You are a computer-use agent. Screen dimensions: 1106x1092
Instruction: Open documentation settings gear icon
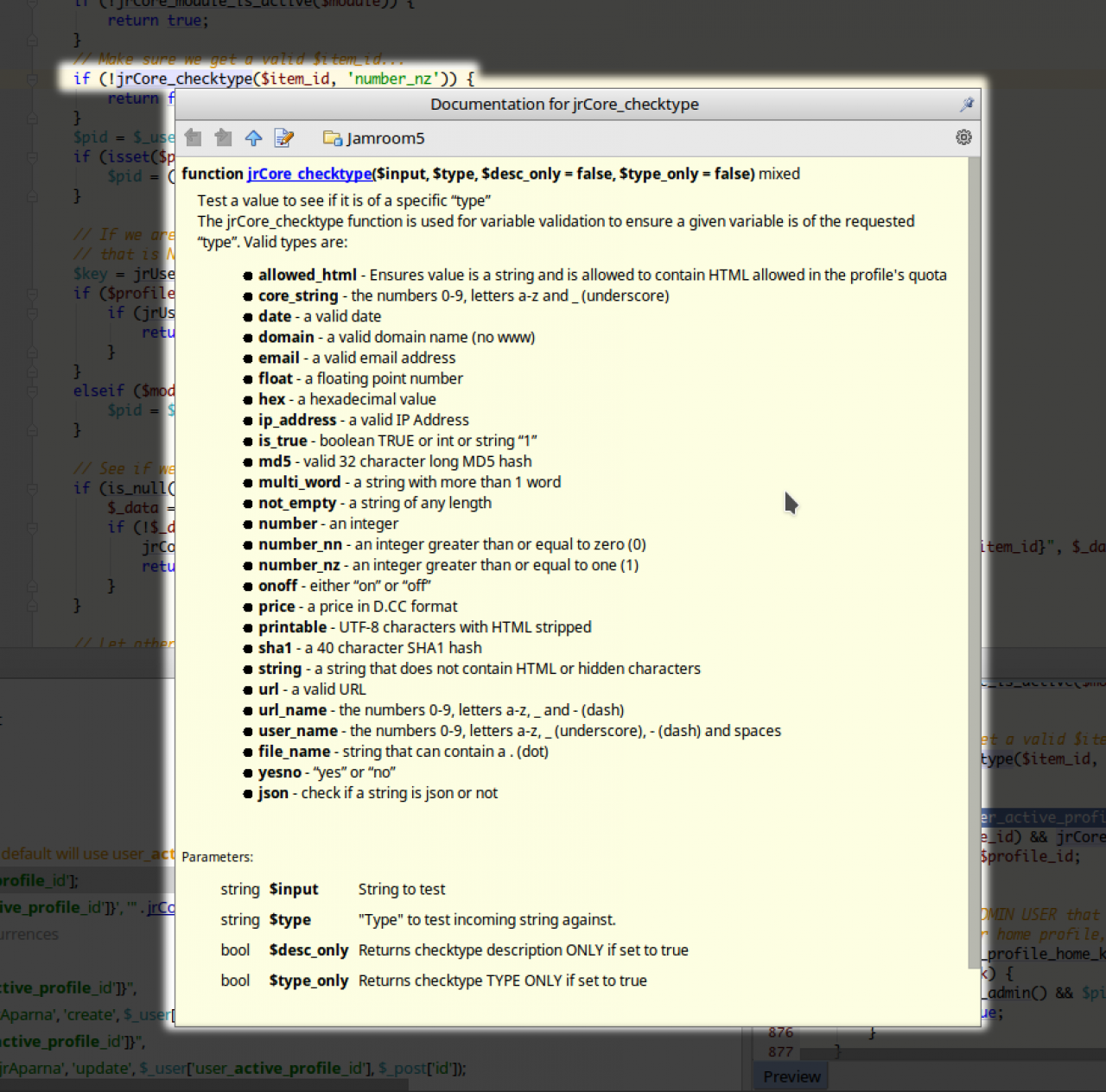(963, 137)
